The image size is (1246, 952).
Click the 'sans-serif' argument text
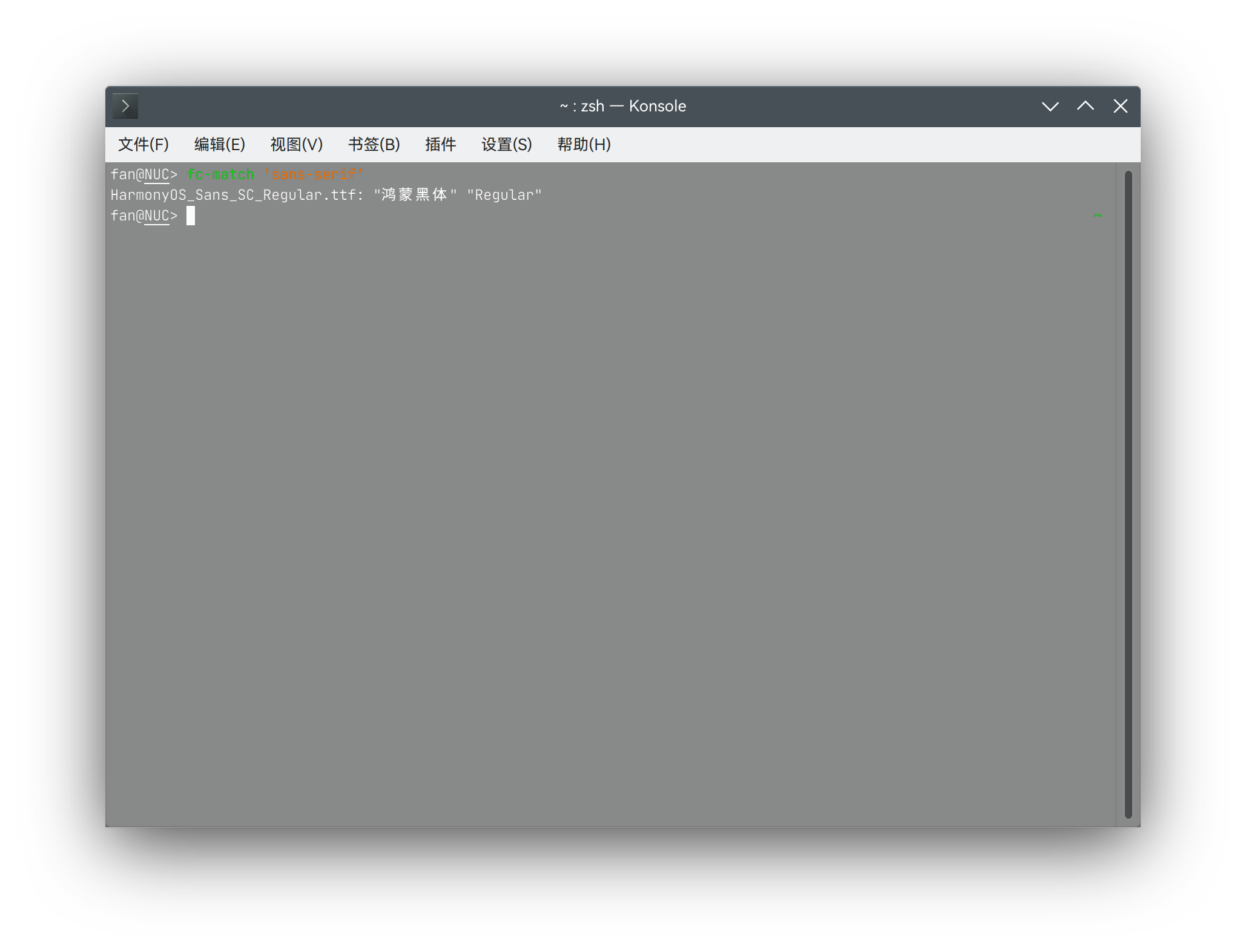coord(314,175)
